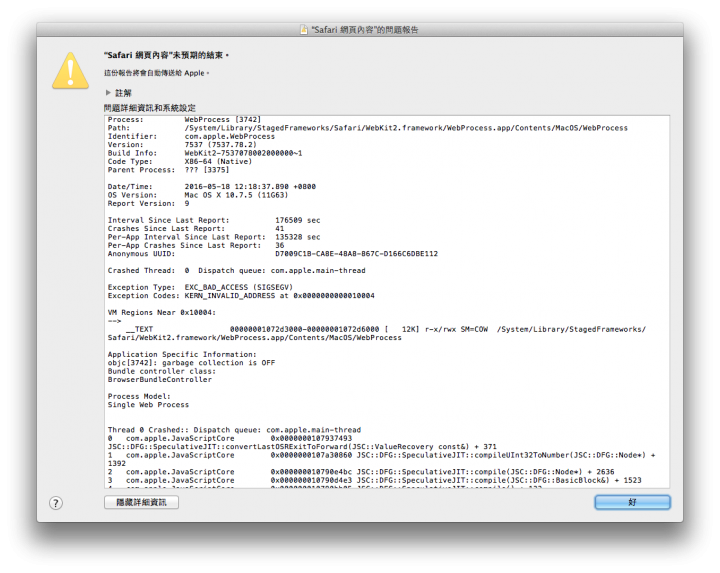Select the 'Code Type: X86-64 (Native)' line
This screenshot has width=720, height=573.
180,162
